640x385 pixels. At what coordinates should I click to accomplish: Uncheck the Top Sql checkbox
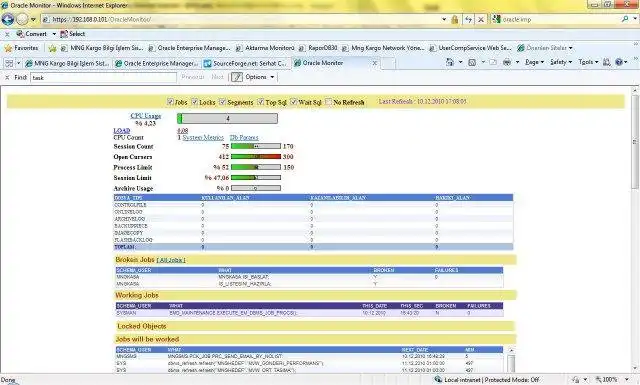point(260,102)
